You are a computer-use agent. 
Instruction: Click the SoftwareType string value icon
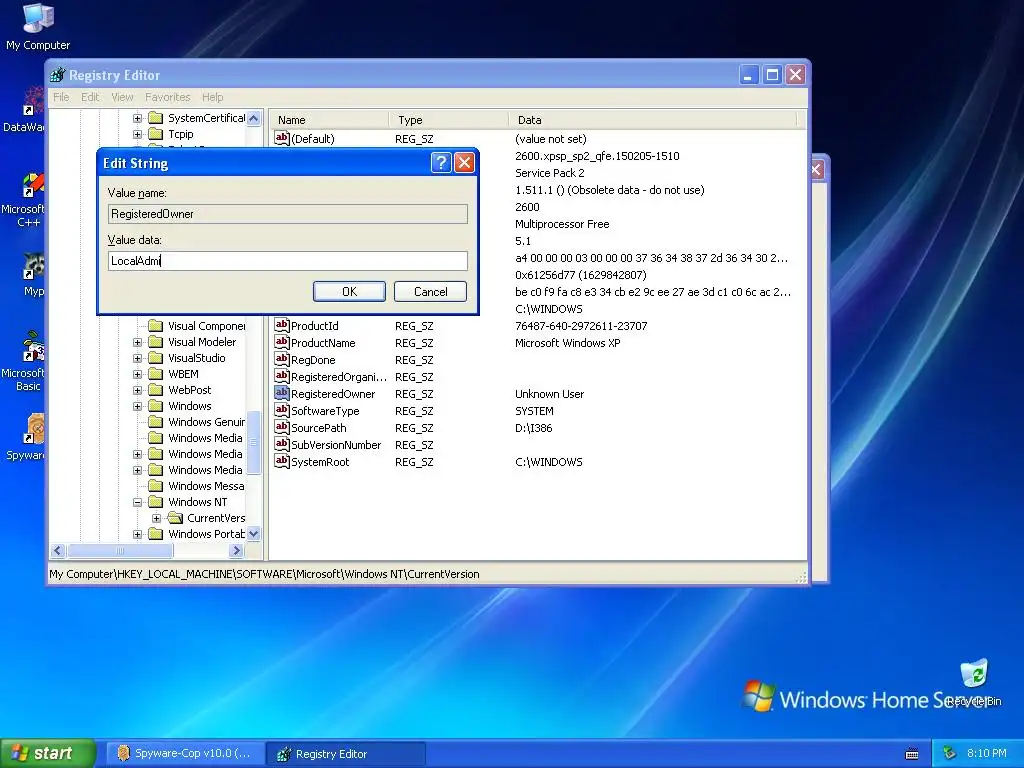pos(281,409)
